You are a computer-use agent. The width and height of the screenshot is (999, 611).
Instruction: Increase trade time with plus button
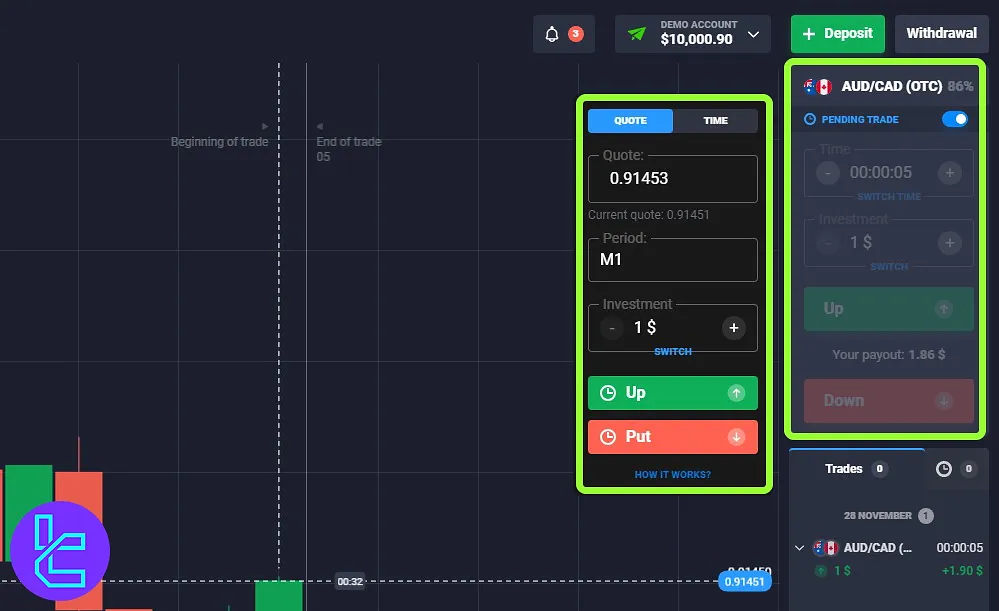point(949,173)
